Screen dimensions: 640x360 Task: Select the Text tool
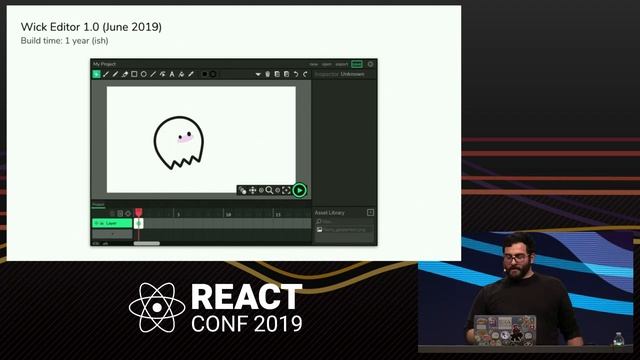[x=172, y=74]
